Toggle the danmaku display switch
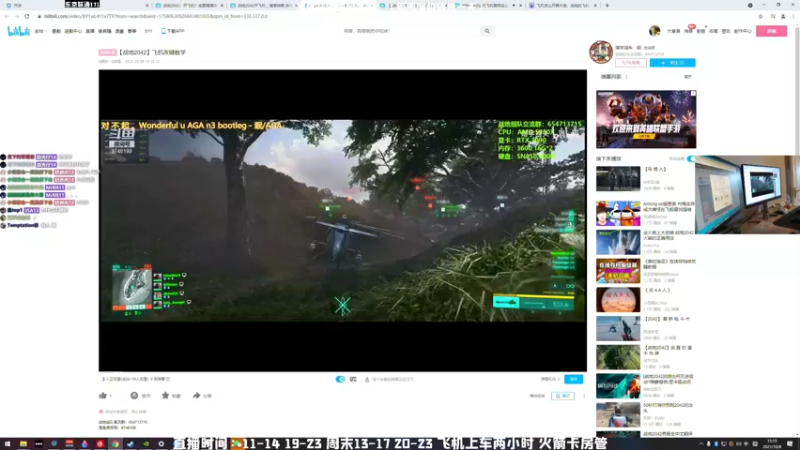800x450 pixels. tap(340, 379)
